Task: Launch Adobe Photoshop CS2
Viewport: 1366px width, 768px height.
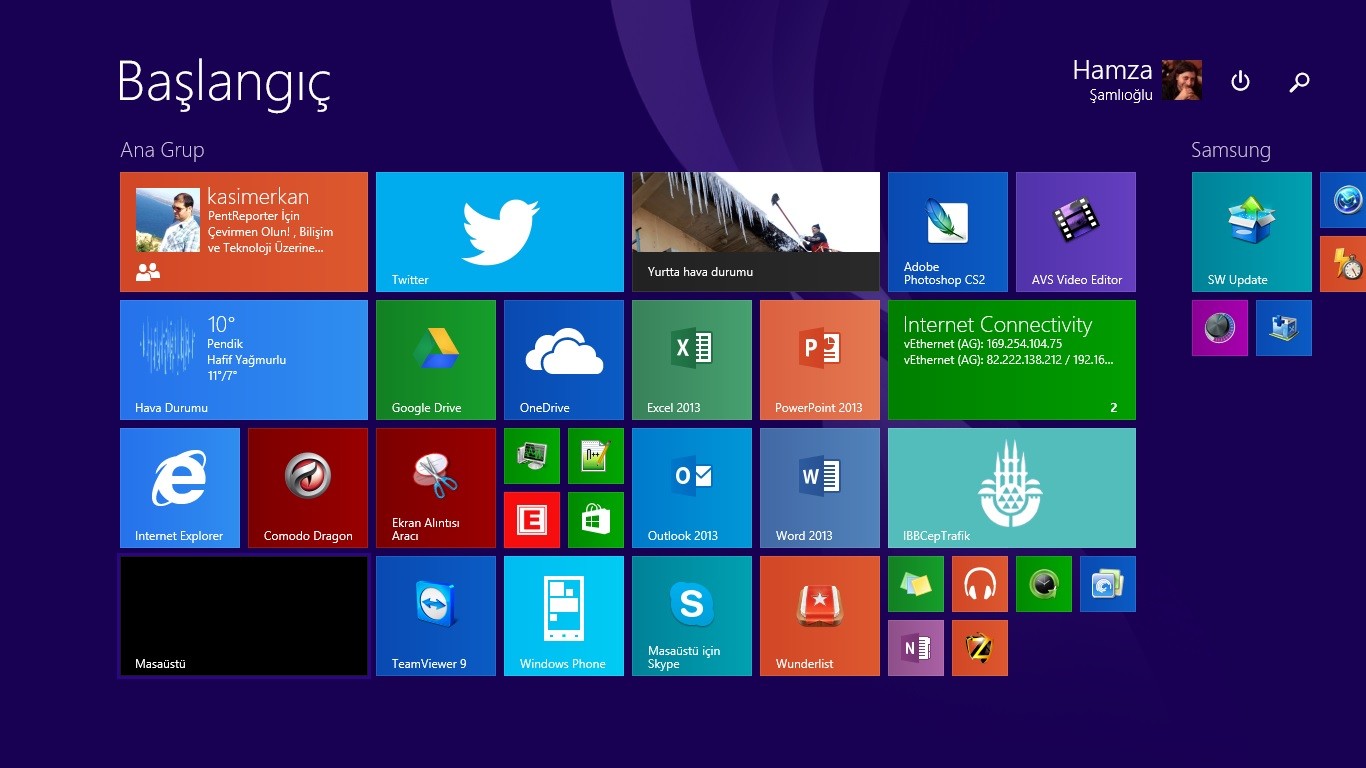Action: (x=948, y=232)
